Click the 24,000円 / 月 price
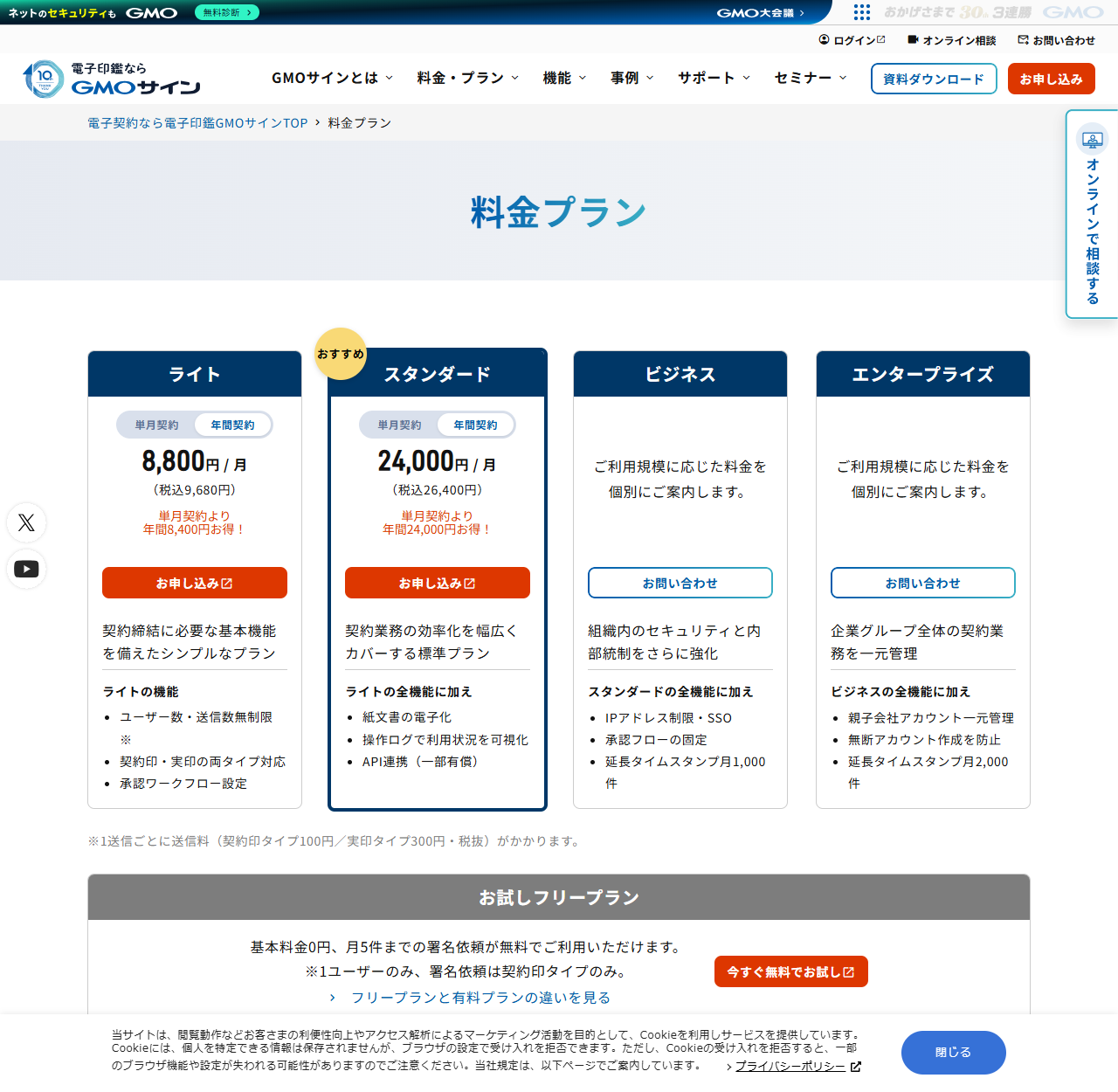The width and height of the screenshot is (1118, 1092). click(438, 461)
